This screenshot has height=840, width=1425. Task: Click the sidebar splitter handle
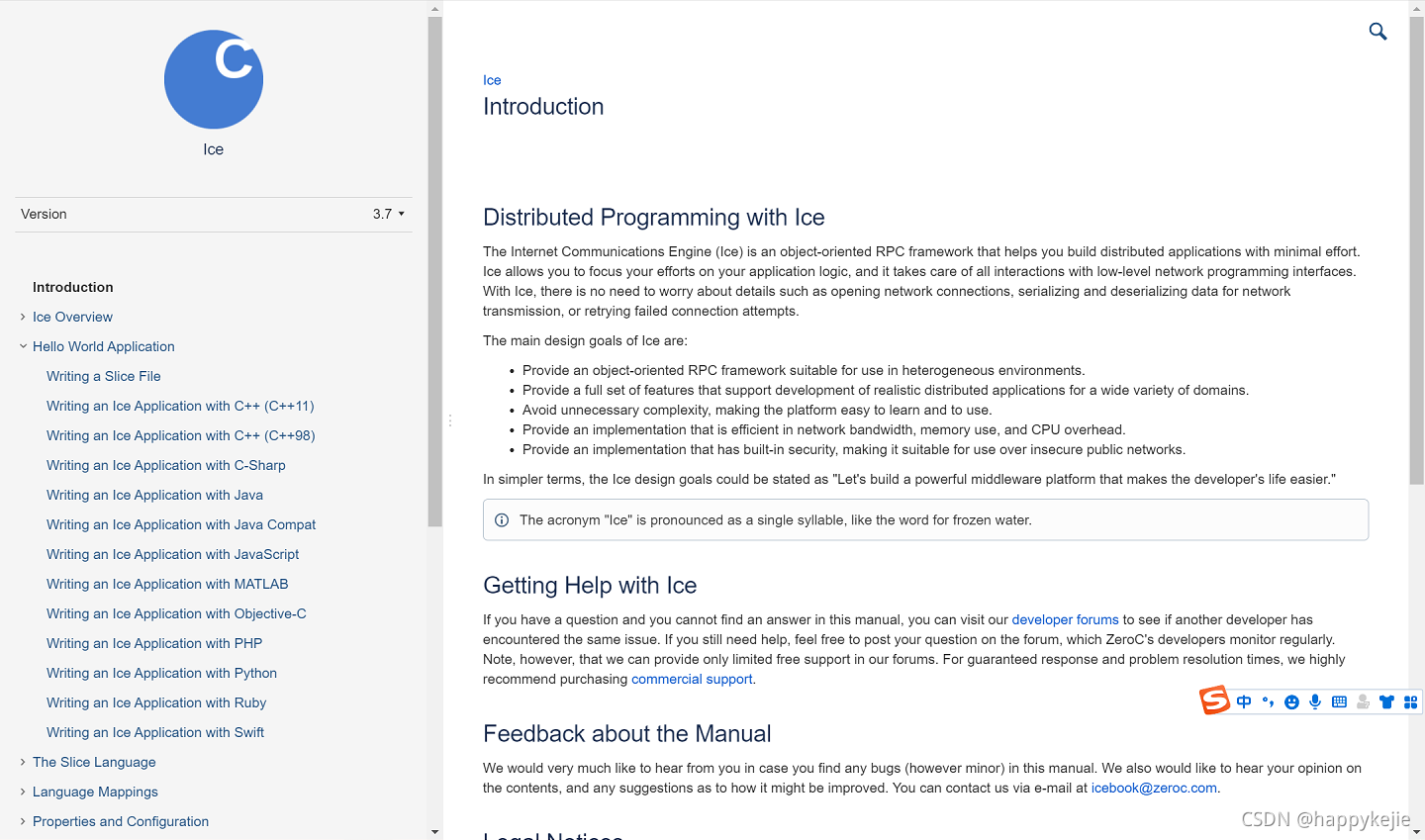[450, 420]
